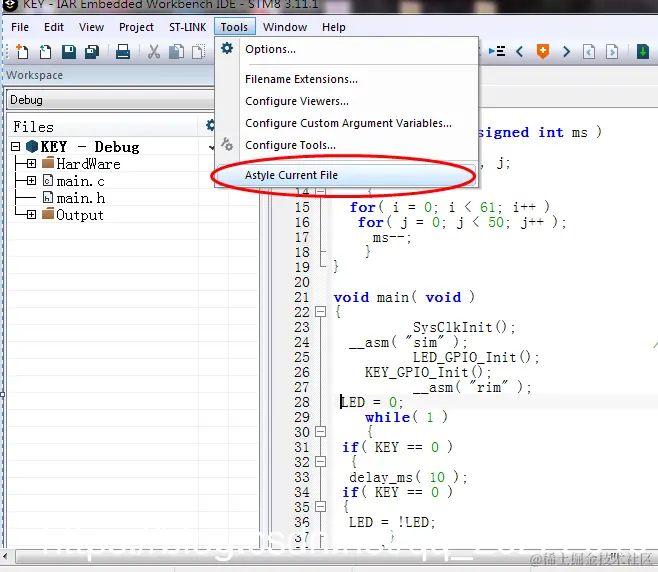Click the workspace settings gear icon
Viewport: 658px width, 572px height.
coord(210,125)
